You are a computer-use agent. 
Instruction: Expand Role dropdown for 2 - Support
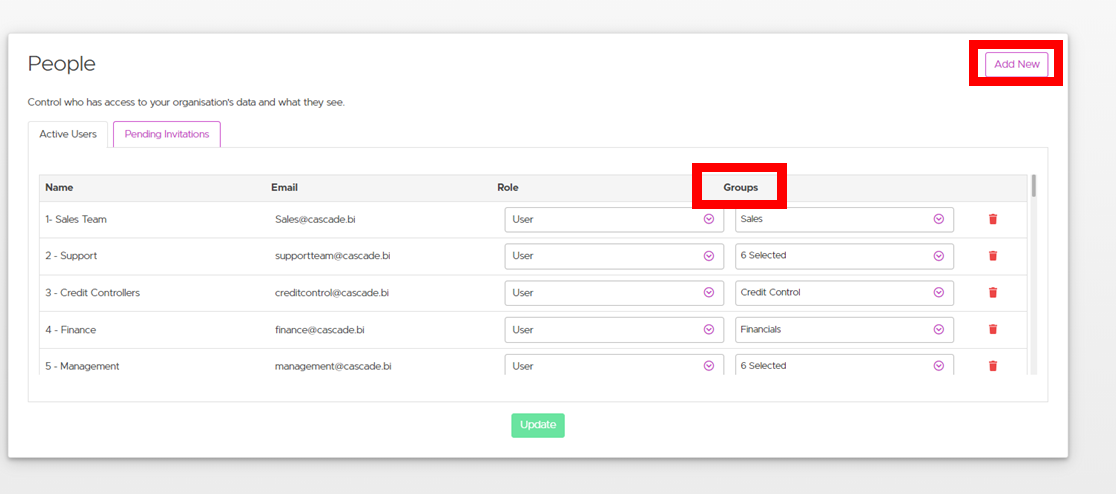(613, 256)
